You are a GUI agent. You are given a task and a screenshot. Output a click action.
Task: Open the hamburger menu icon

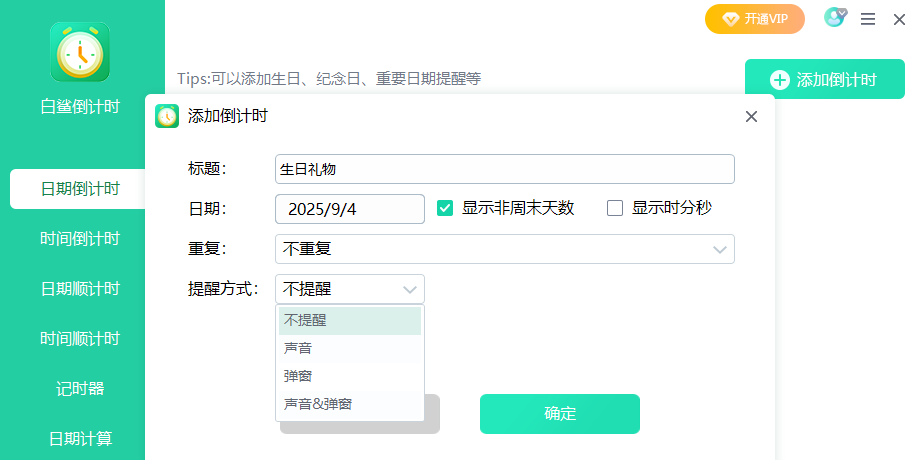[x=868, y=19]
